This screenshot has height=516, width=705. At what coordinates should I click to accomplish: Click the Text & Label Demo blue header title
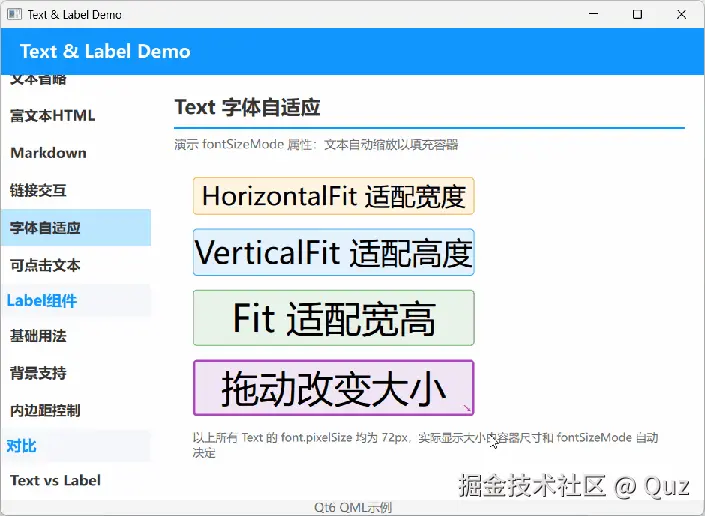[105, 51]
